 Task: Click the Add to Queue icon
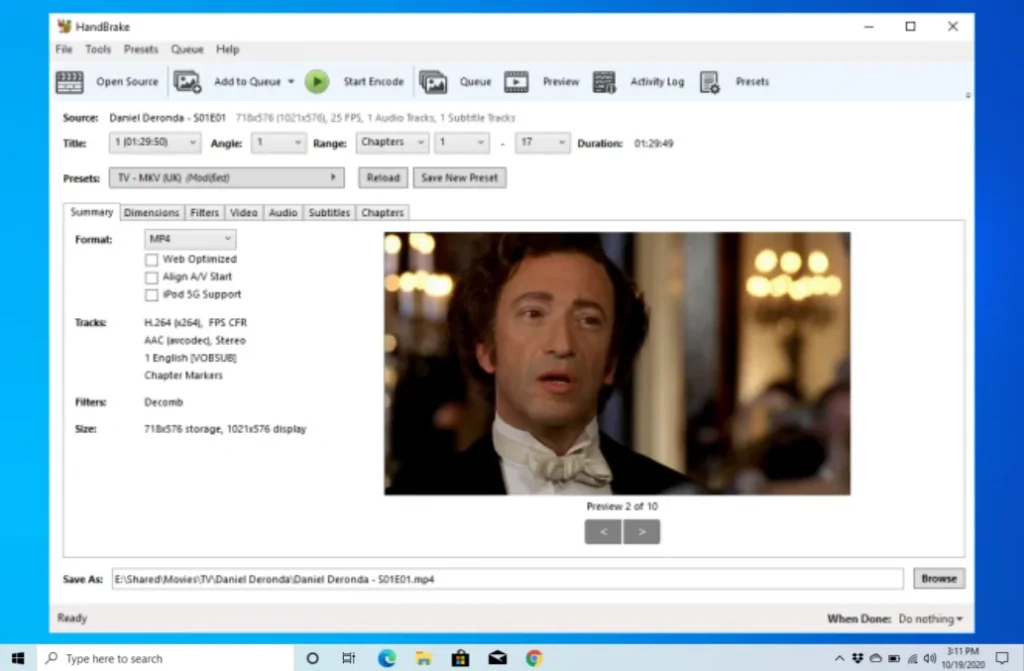(187, 81)
